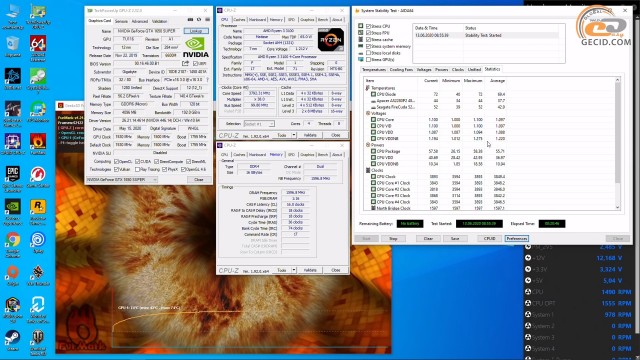Open the GPU selection dropdown in GPU-Z
Viewport: 640px width, 360px height.
tap(122, 180)
